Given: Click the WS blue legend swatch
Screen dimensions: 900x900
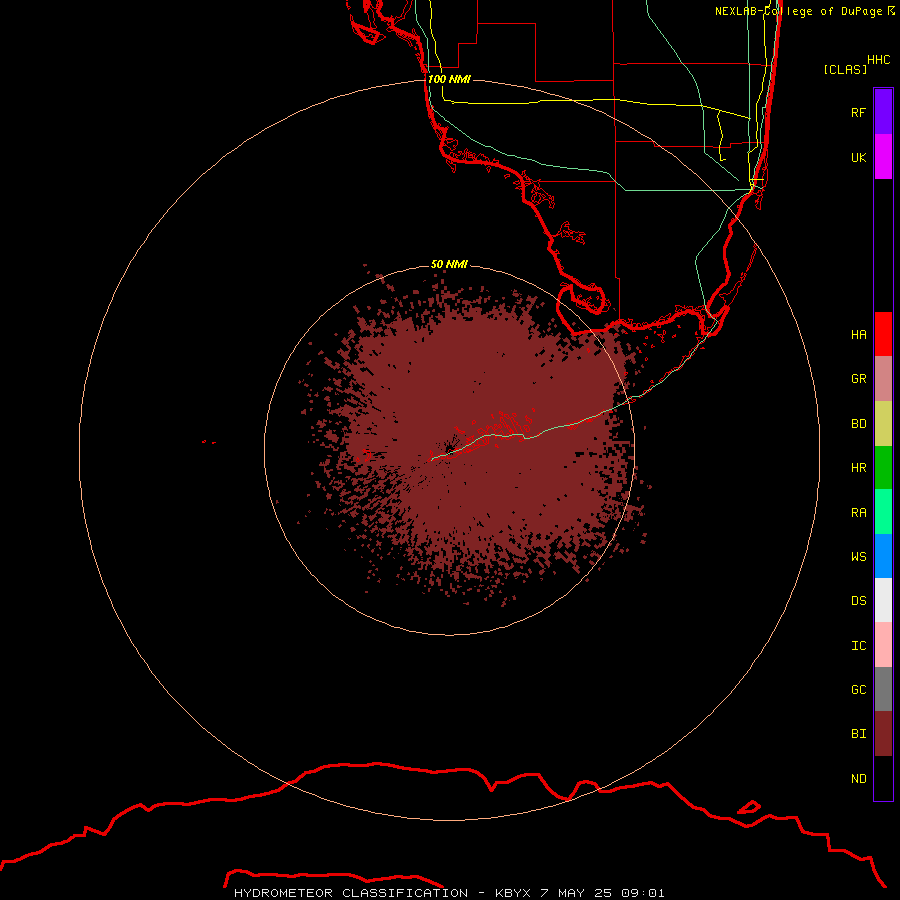Looking at the screenshot, I should tap(883, 556).
